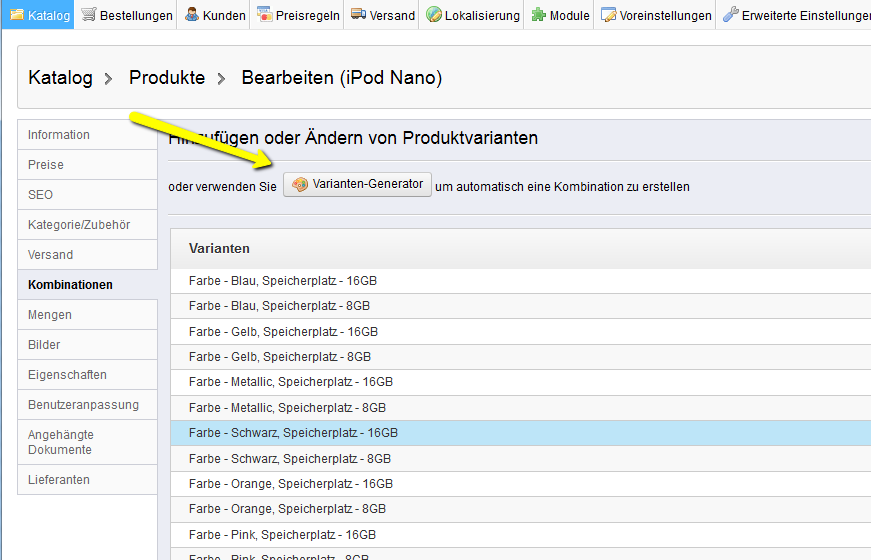The image size is (871, 560).
Task: Select row Farbe - Orange, Speicherplatz - 16GB
Action: click(520, 484)
